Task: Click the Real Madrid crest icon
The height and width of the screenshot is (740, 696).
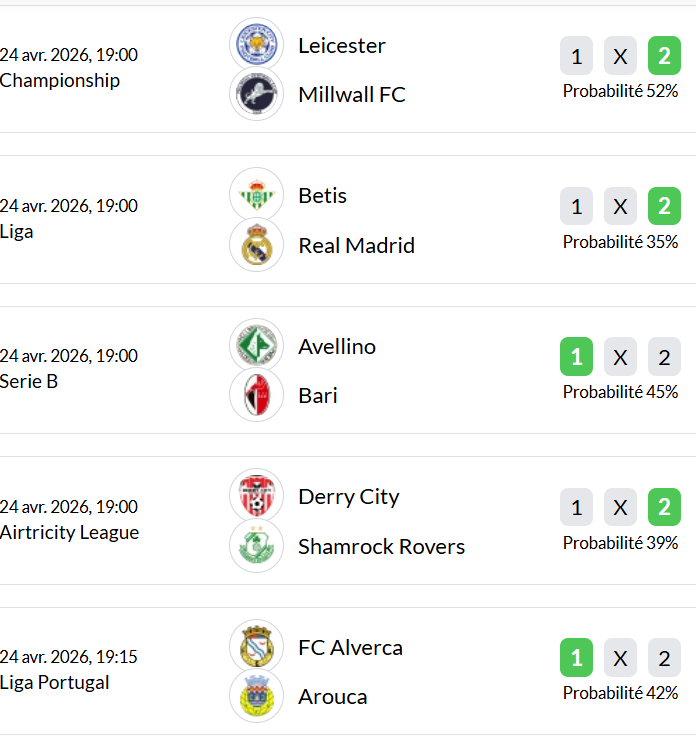Action: 256,245
